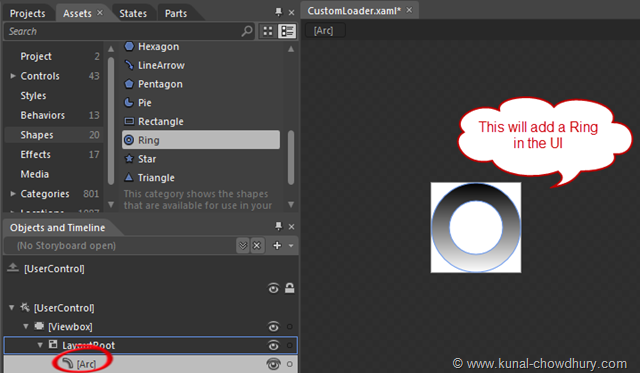Viewport: 640px width, 373px height.
Task: Pin the Objects and Timeline panel
Action: (278, 226)
